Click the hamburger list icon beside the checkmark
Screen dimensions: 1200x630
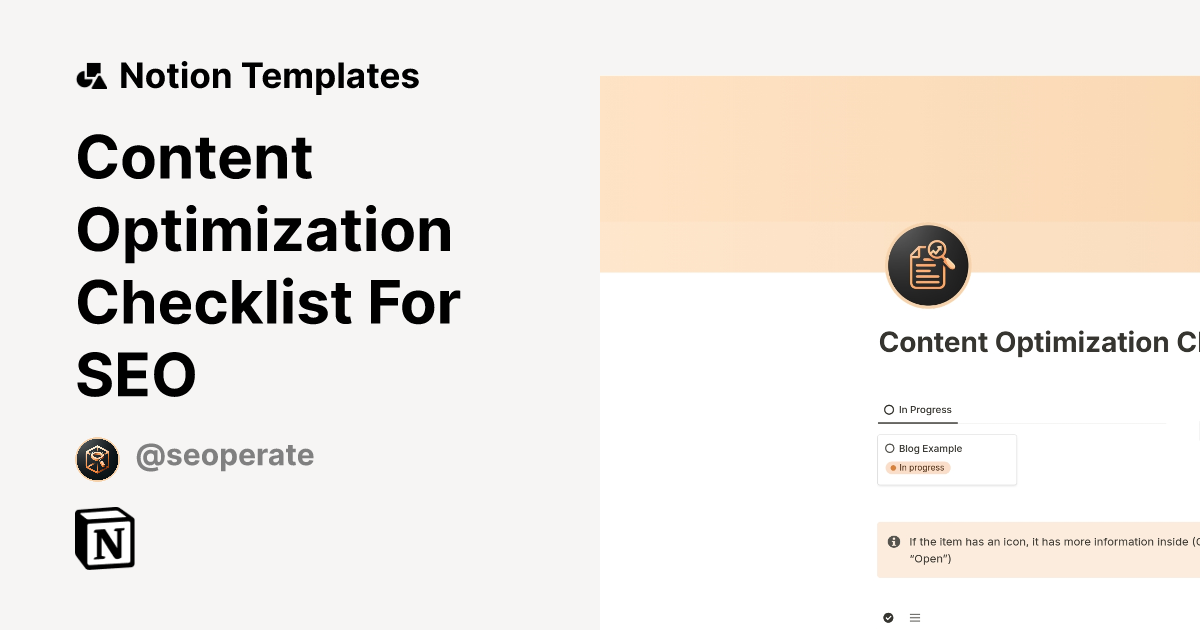(914, 617)
